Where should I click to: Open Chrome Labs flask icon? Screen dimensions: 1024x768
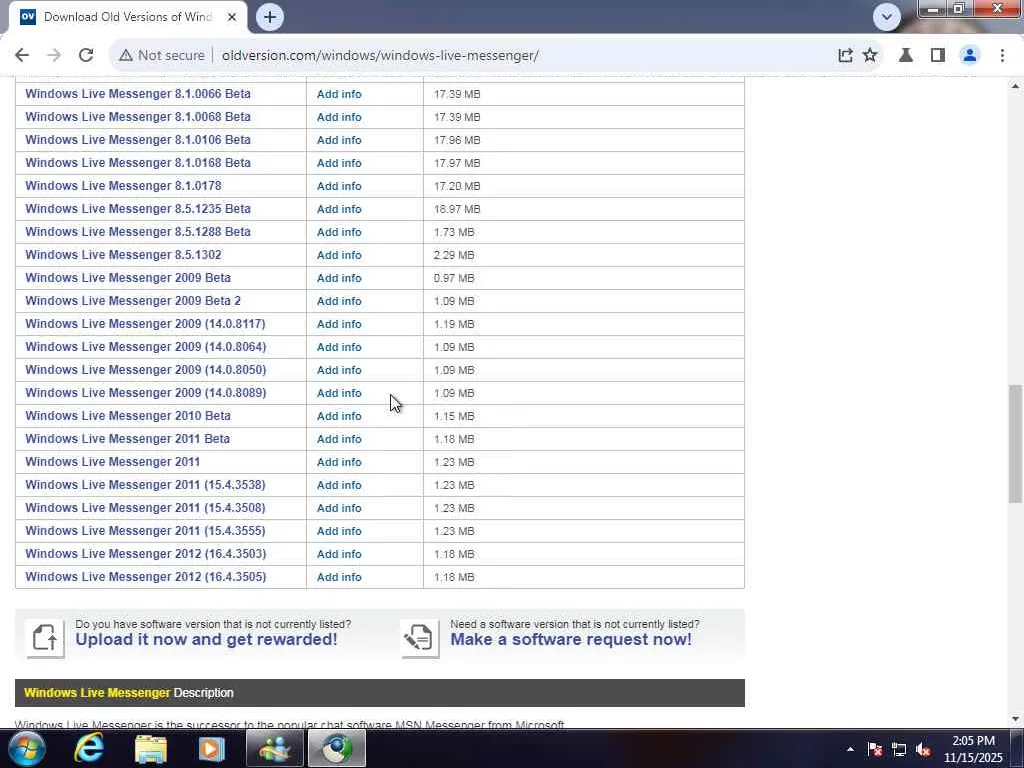[906, 56]
